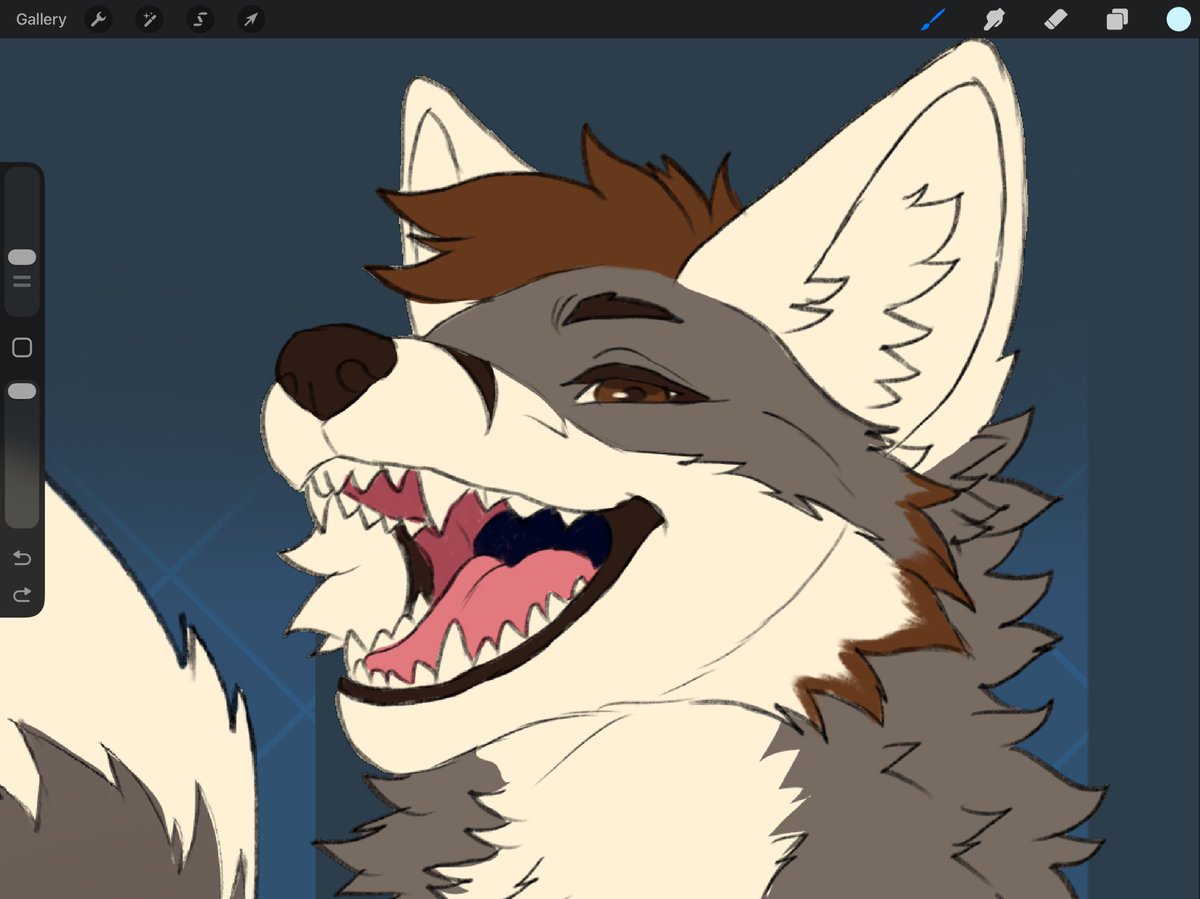Open the Adjustments menu
This screenshot has width=1200, height=899.
pos(148,19)
